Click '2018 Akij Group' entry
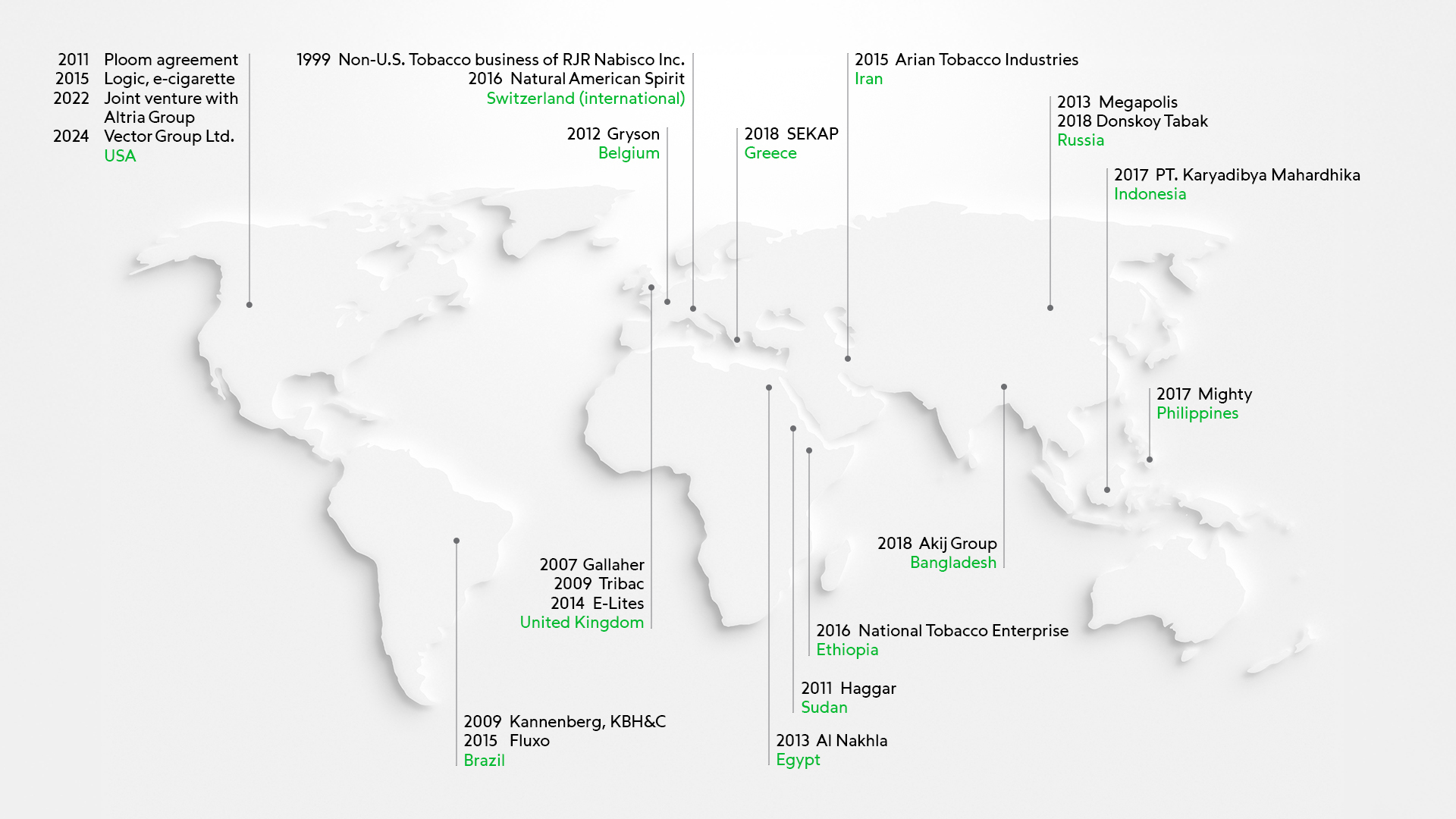The width and height of the screenshot is (1456, 819). click(x=937, y=544)
